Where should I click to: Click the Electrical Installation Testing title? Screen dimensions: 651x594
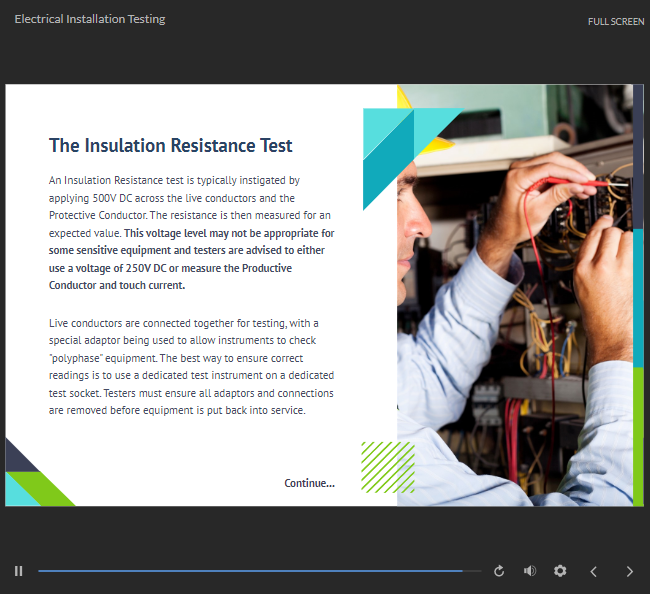(x=90, y=19)
